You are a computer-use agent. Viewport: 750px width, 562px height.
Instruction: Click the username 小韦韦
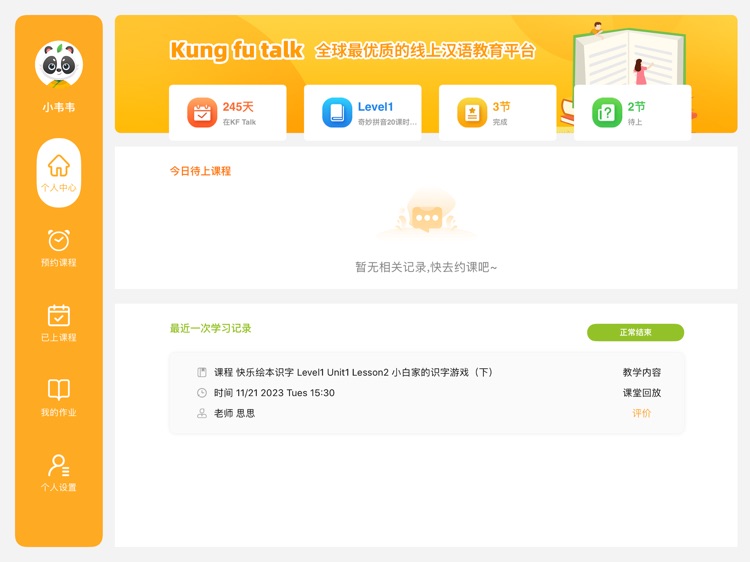point(59,107)
